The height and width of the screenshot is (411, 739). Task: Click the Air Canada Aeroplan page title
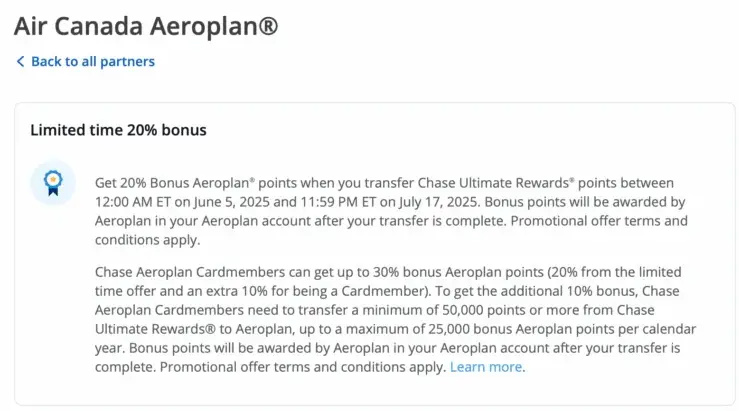point(146,26)
